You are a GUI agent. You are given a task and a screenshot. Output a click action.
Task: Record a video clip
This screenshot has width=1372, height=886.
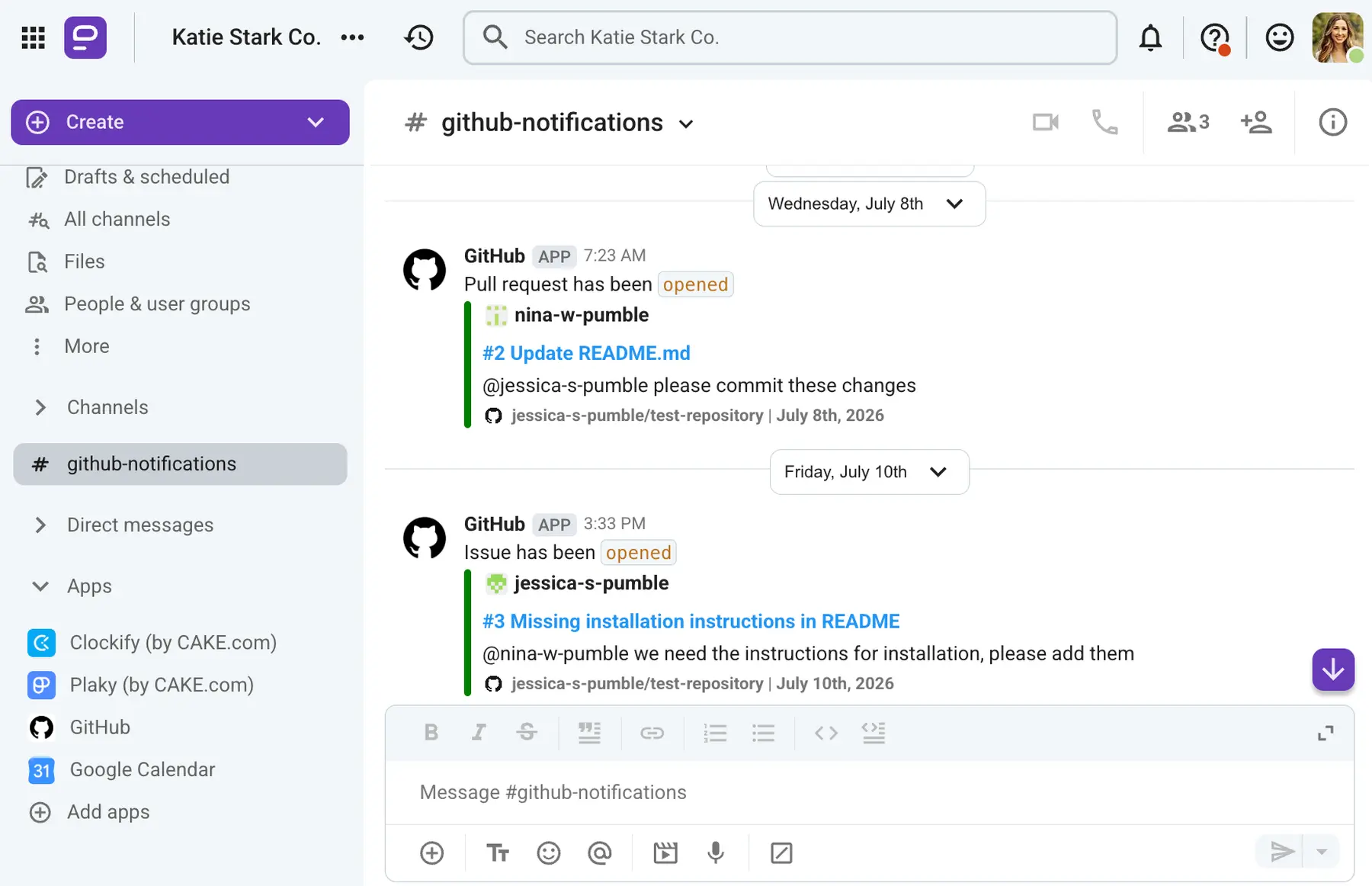(x=665, y=852)
